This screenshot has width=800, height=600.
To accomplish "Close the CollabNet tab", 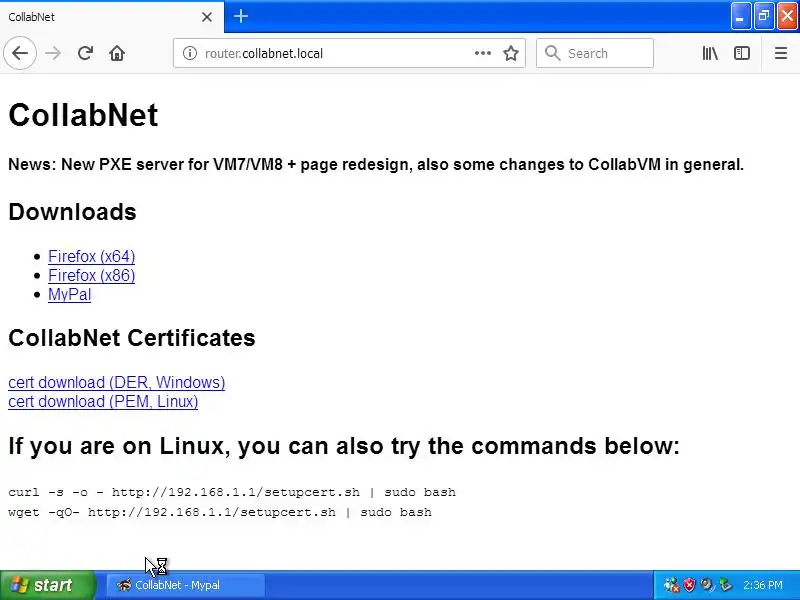I will (x=207, y=17).
